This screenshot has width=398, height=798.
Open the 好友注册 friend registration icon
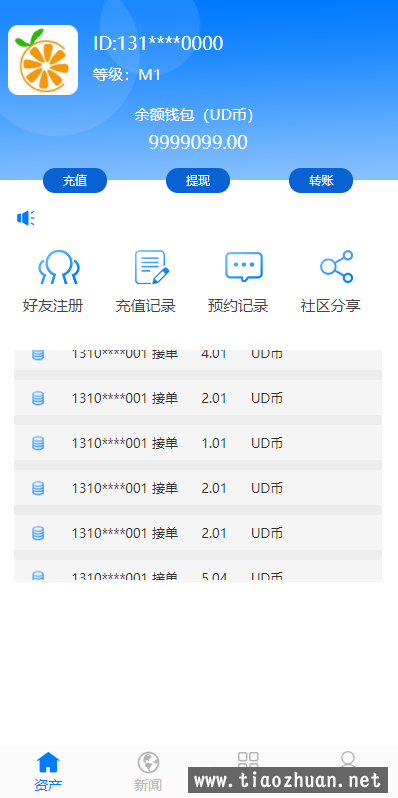coord(59,267)
